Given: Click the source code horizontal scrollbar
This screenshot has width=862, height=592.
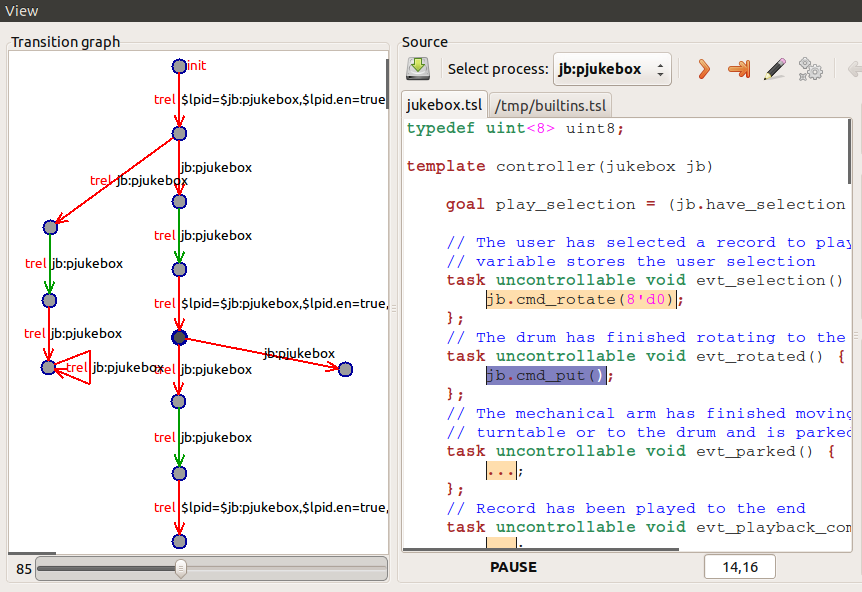Looking at the screenshot, I should (540, 551).
